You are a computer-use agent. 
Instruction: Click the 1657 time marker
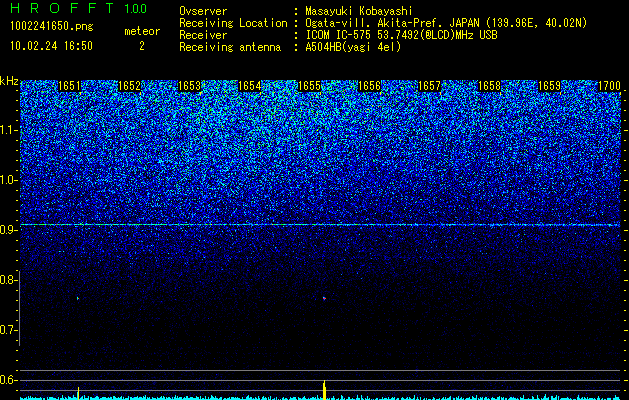(x=429, y=86)
